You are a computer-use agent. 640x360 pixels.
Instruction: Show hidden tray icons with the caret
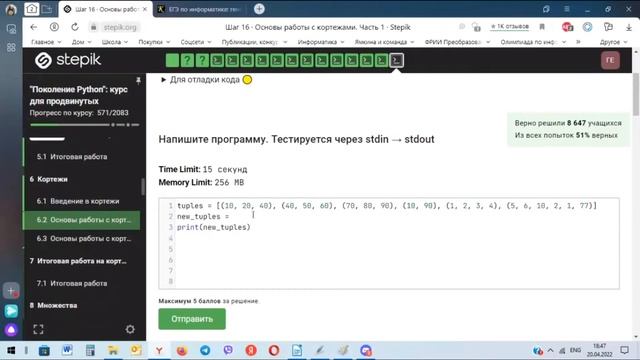[x=550, y=350]
